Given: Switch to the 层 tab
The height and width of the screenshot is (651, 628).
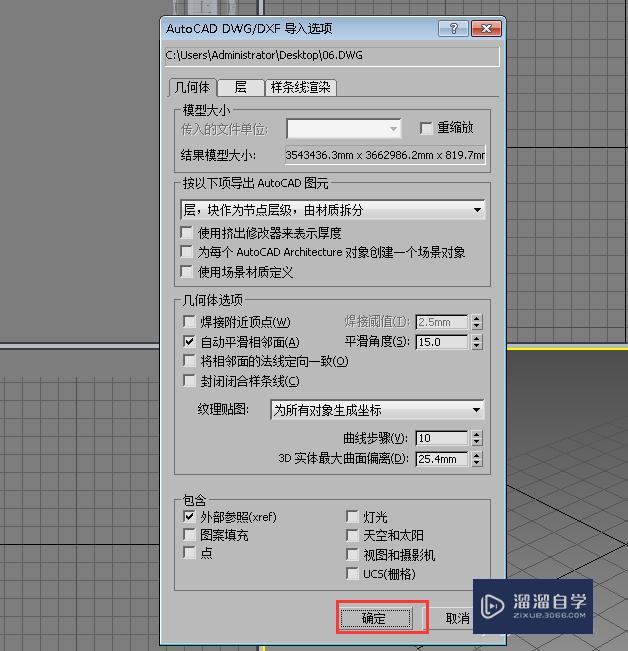Looking at the screenshot, I should click(240, 88).
